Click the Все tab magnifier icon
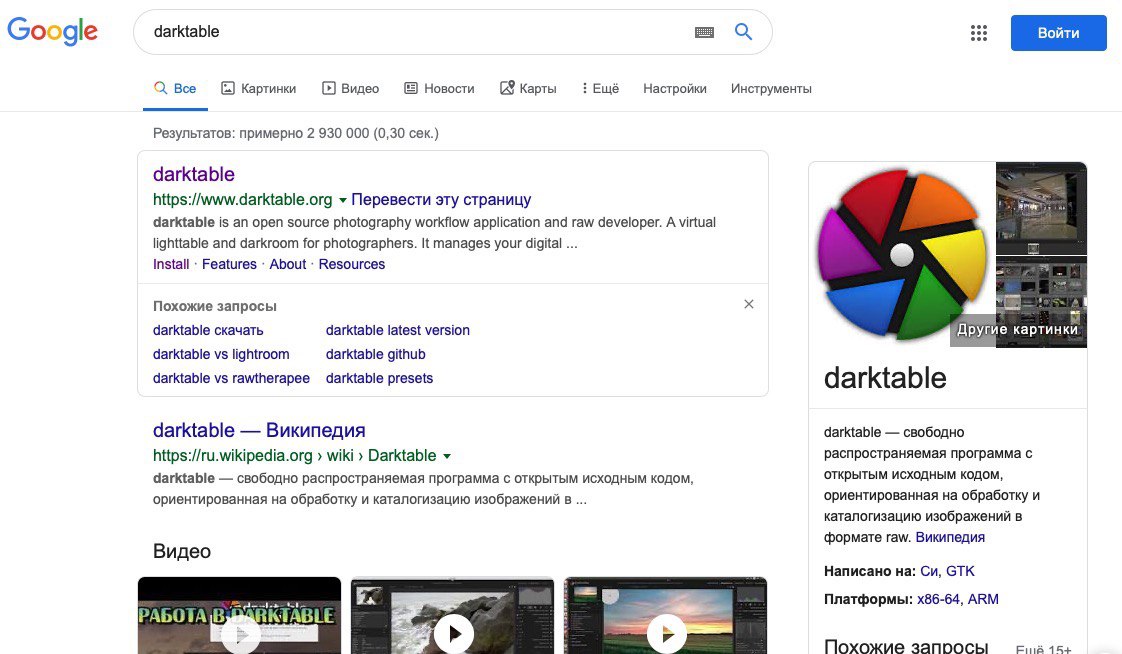This screenshot has width=1122, height=654. click(x=160, y=87)
